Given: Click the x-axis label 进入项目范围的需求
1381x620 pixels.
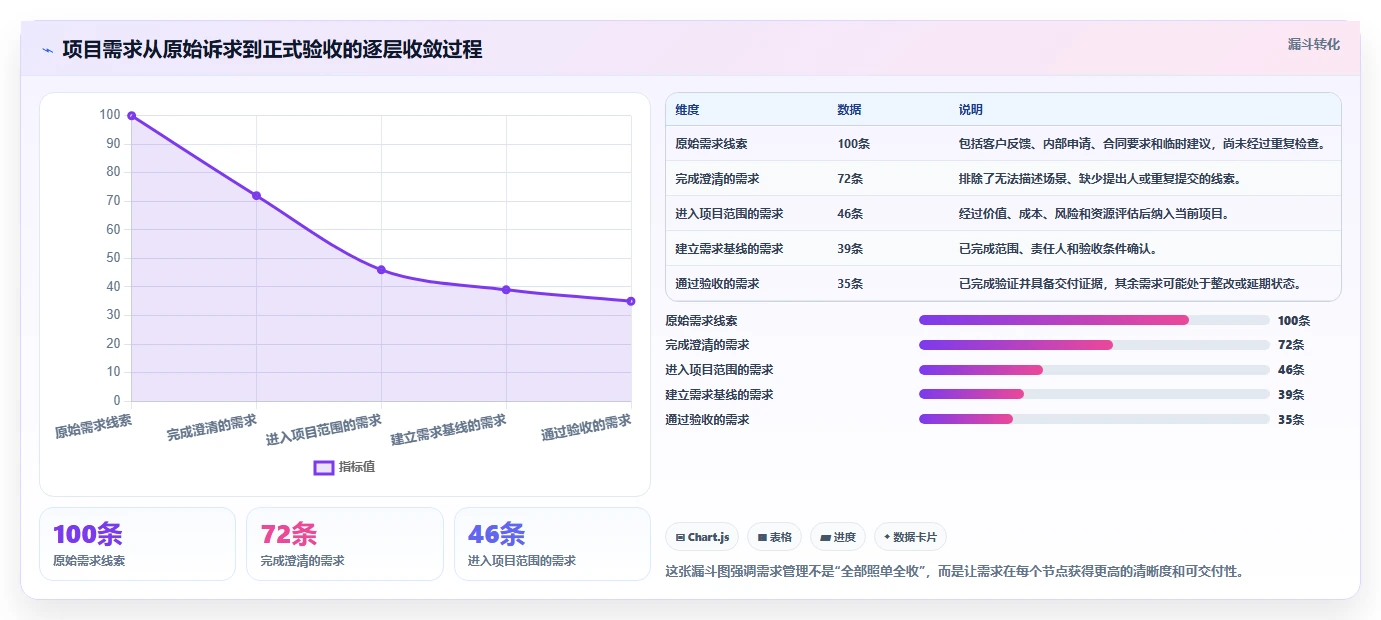Looking at the screenshot, I should (324, 430).
